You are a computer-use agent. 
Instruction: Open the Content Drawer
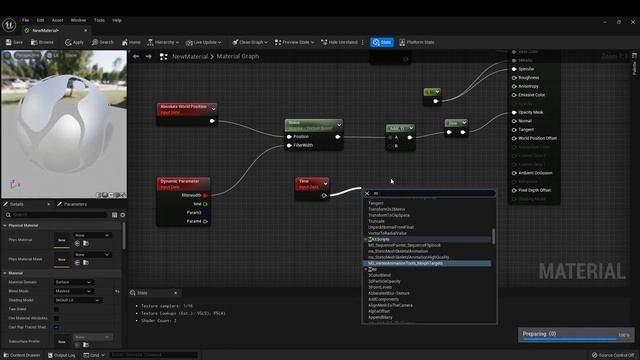(22, 355)
